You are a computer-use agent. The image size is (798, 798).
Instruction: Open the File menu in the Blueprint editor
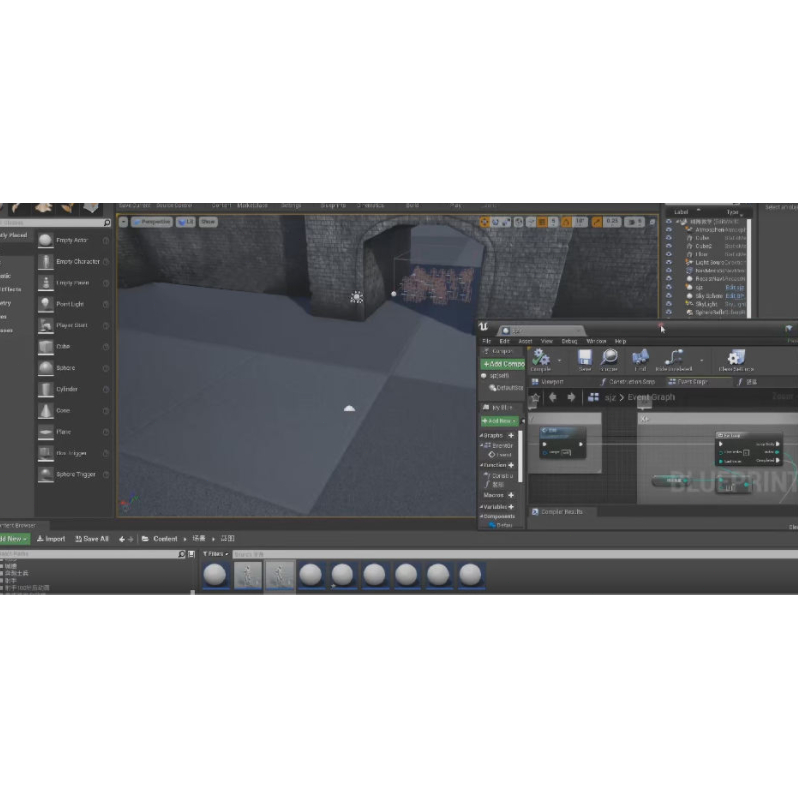tap(487, 341)
